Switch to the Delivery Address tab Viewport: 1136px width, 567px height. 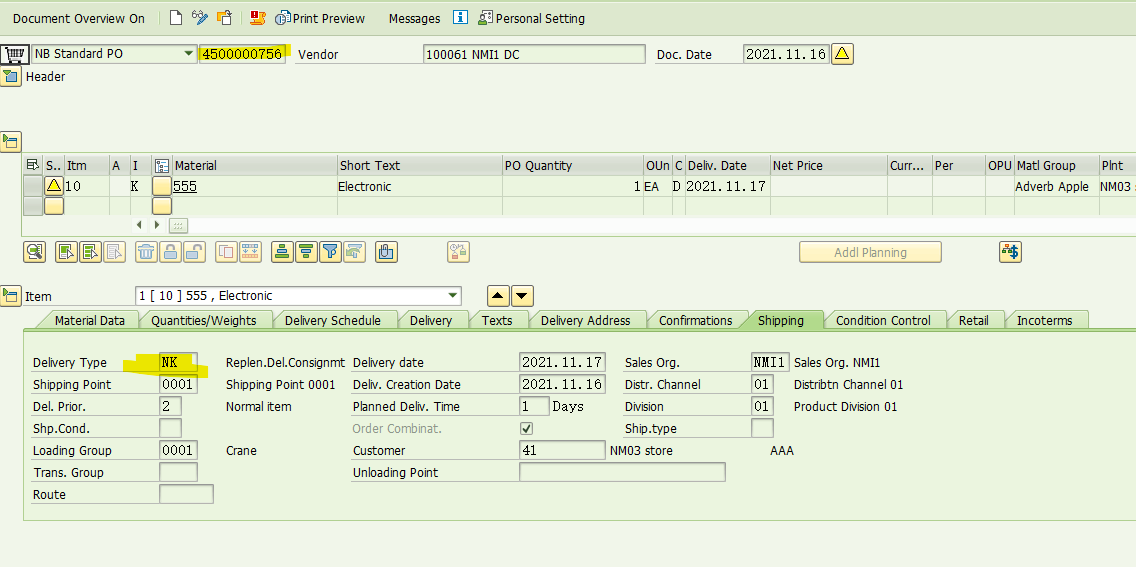click(x=585, y=320)
